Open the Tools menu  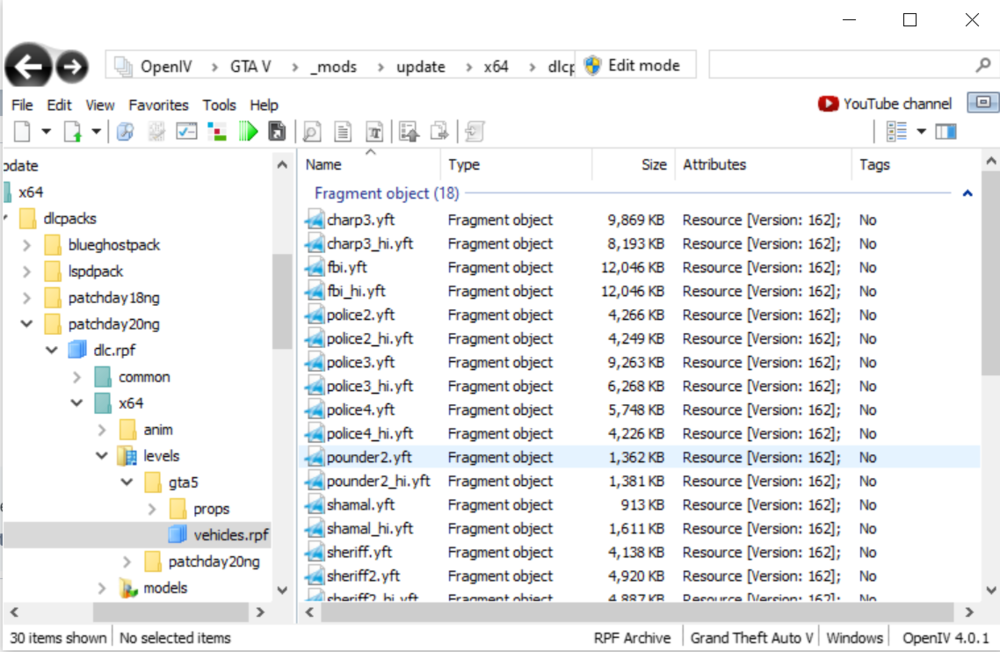tap(219, 105)
